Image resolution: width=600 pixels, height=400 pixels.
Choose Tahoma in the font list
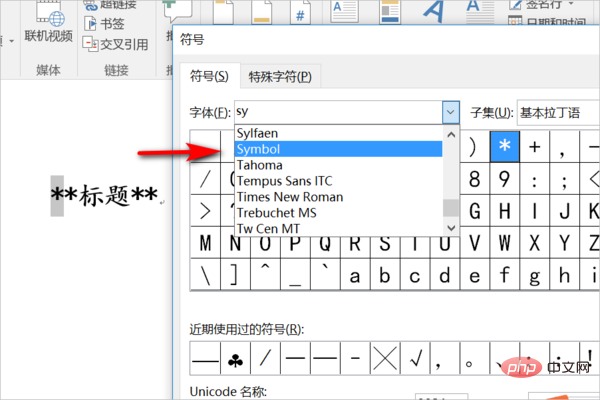coord(260,165)
